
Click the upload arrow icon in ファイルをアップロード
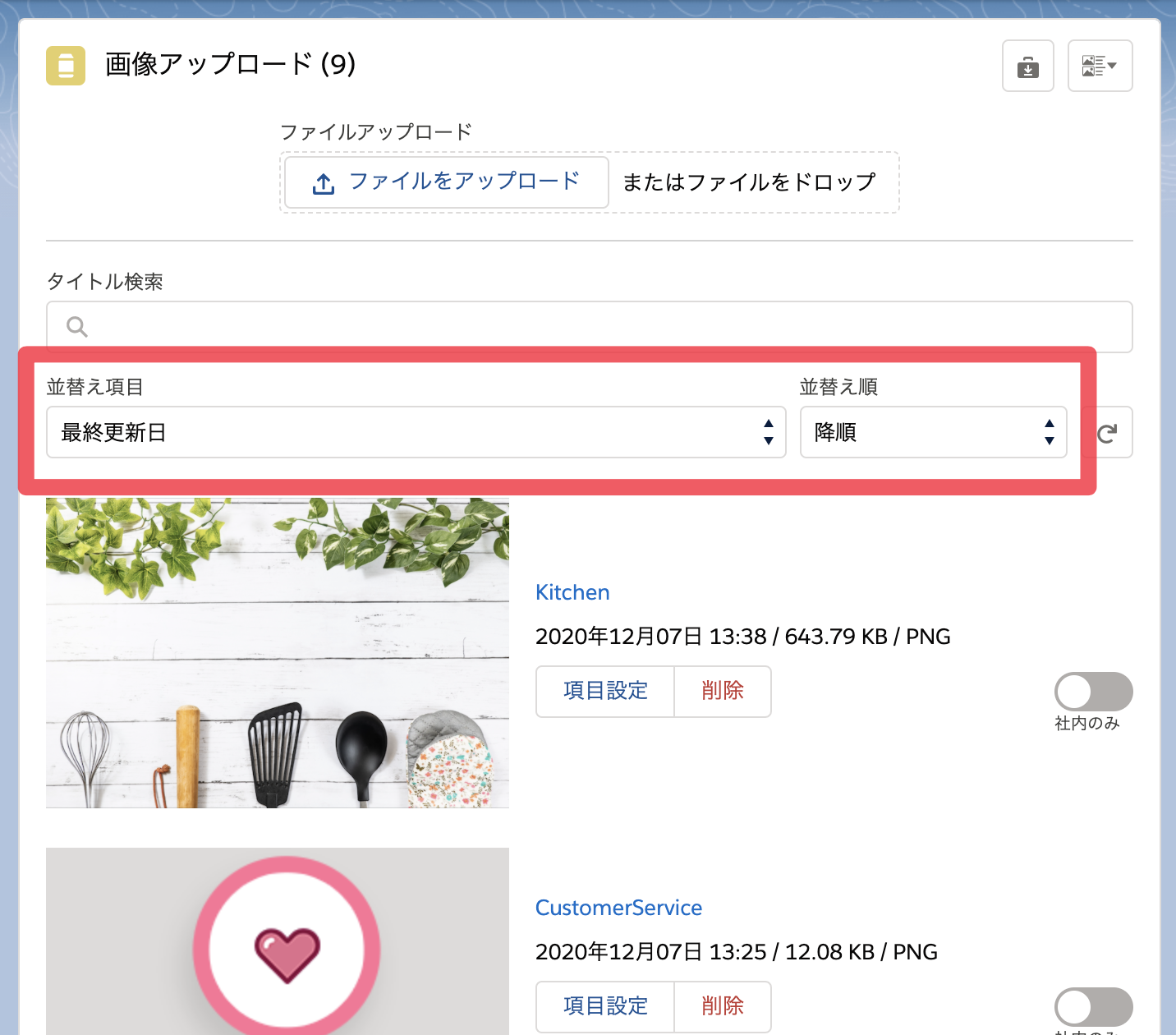(x=324, y=184)
